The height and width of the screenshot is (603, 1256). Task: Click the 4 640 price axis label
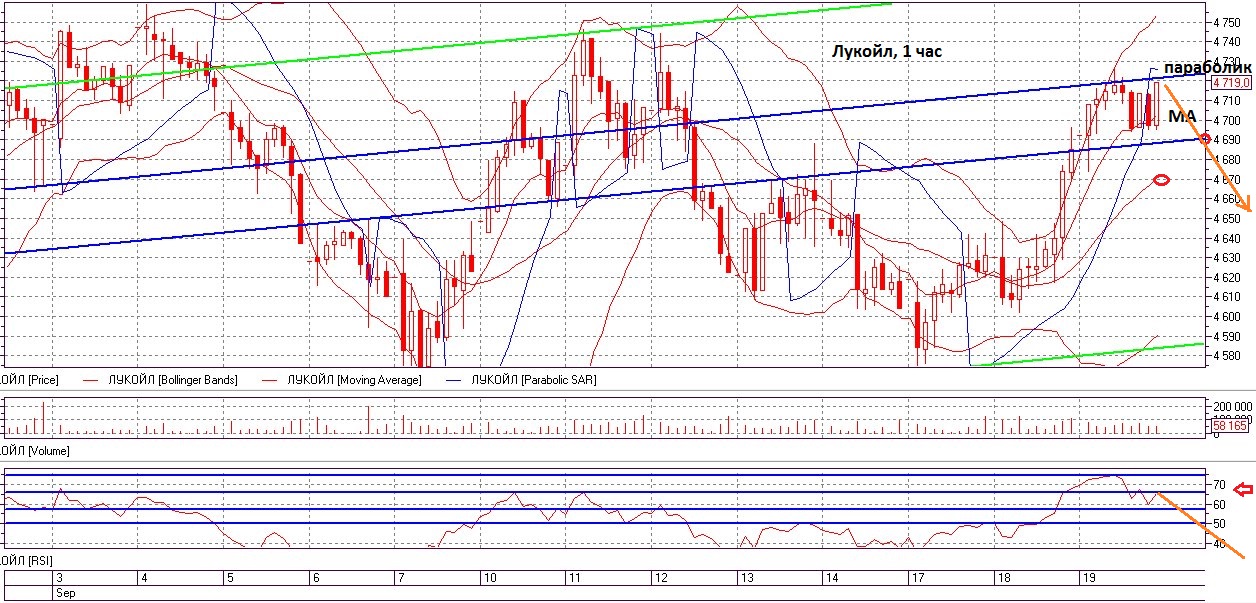click(1226, 238)
